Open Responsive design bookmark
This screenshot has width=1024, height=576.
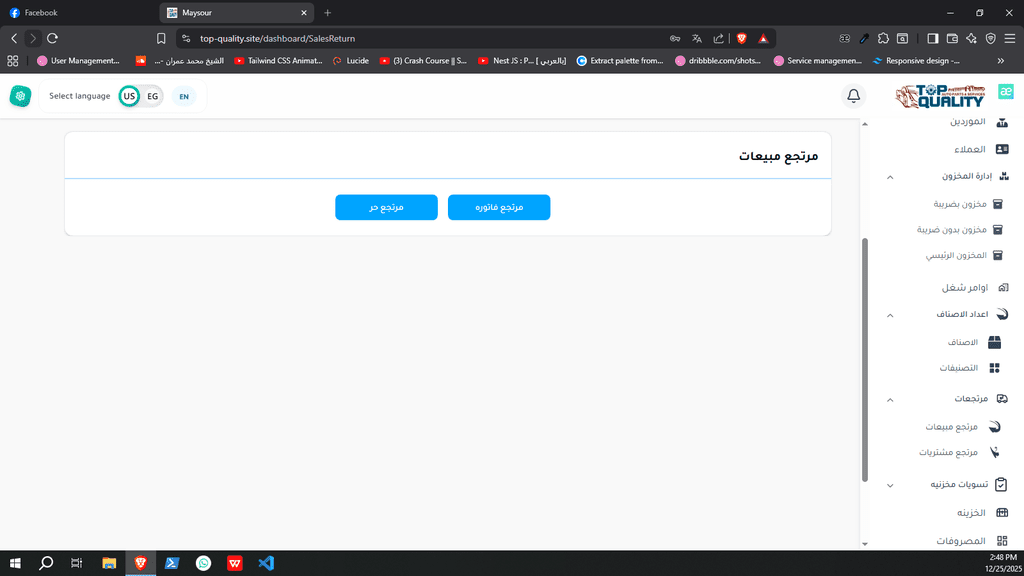click(x=916, y=61)
